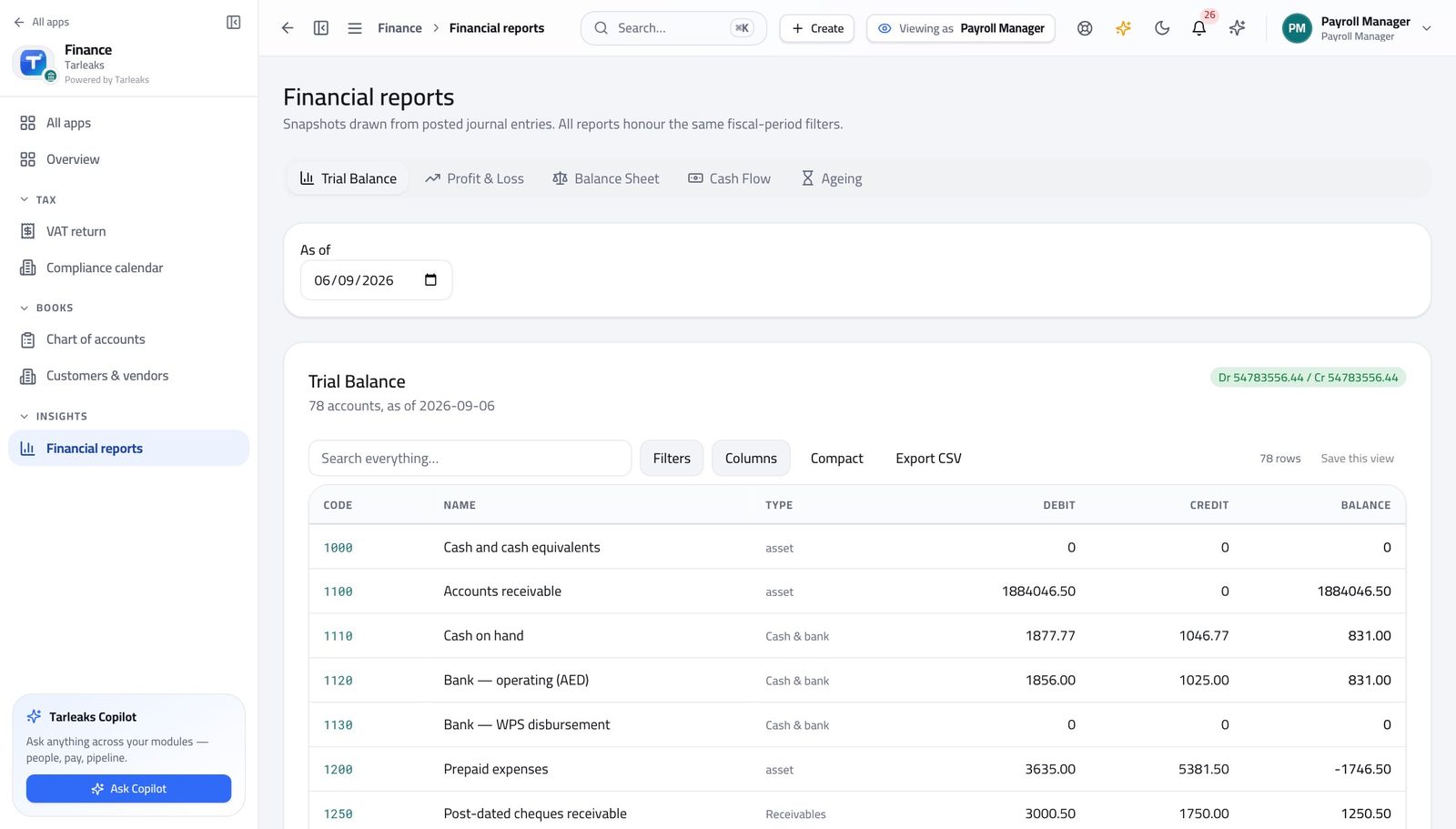Select the Trial Balance tab
The height and width of the screenshot is (829, 1456).
[x=348, y=178]
